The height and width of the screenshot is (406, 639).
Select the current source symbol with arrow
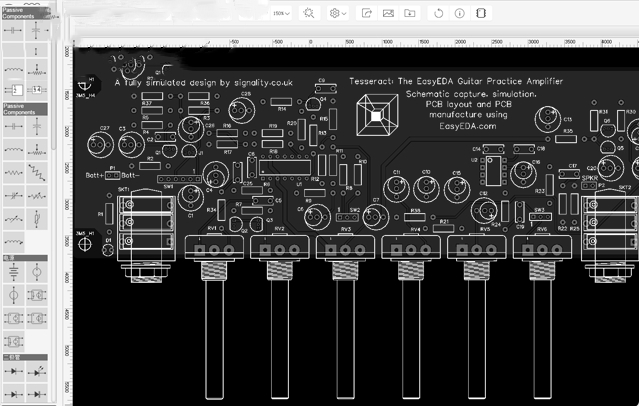tap(13, 295)
